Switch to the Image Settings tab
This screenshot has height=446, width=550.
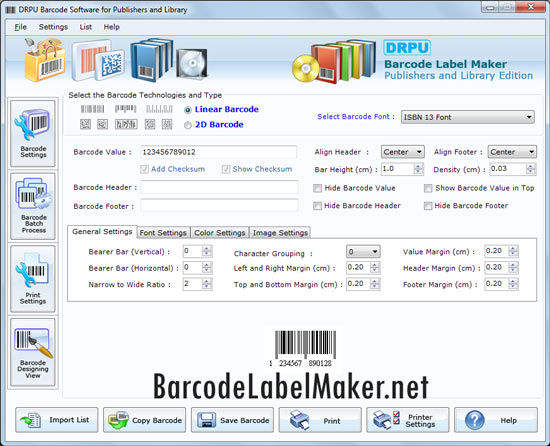click(280, 233)
